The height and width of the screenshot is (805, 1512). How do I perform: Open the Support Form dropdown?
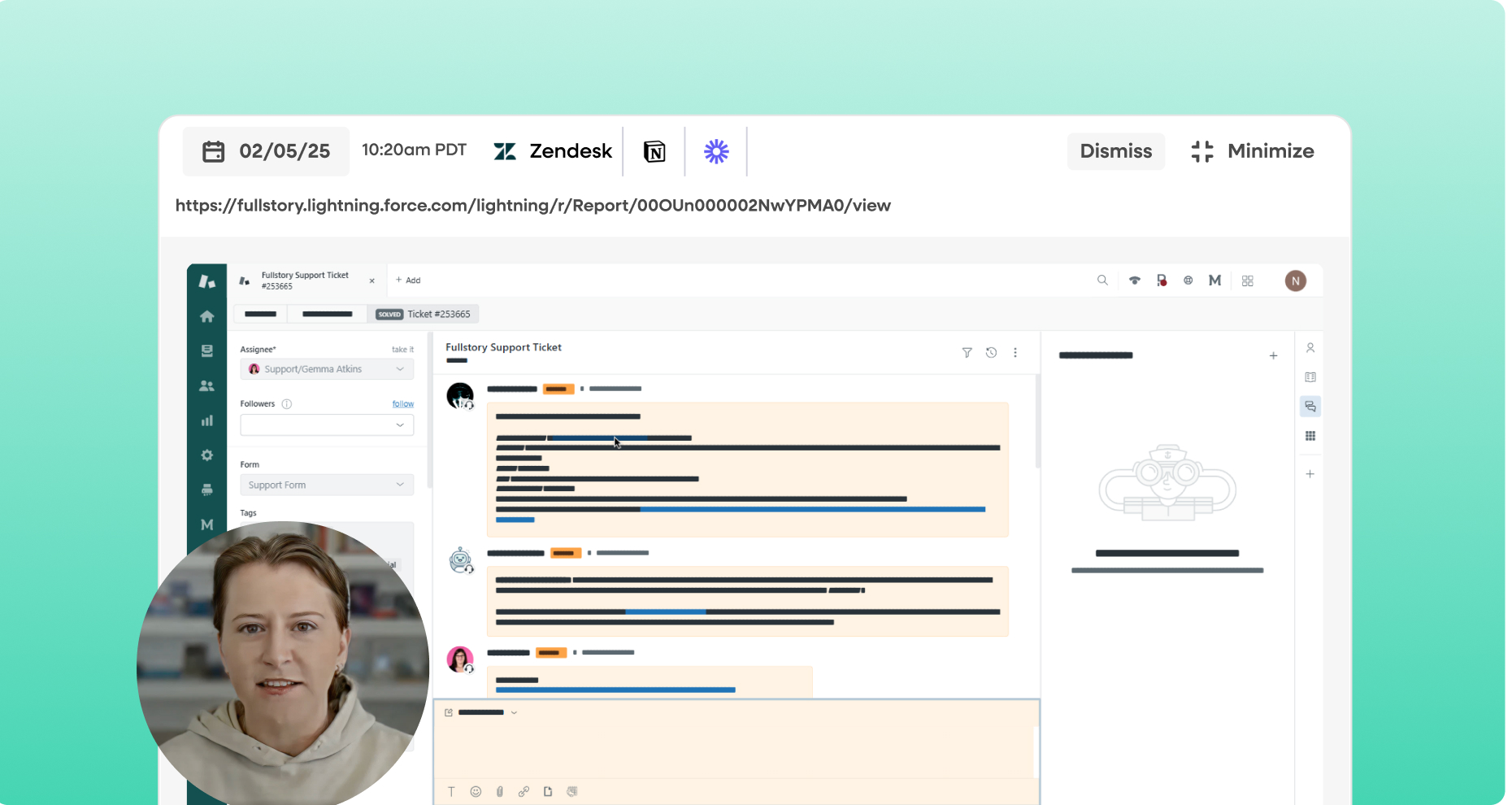click(327, 485)
